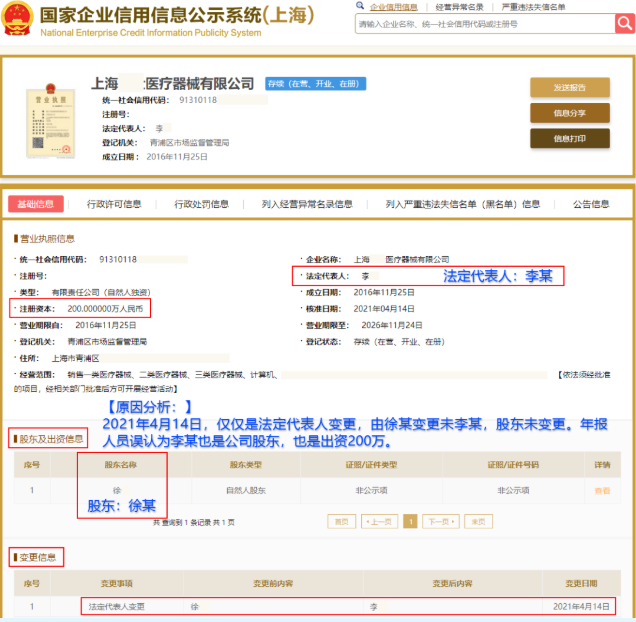
Task: Click the 变更信息 section heading
Action: (38, 557)
